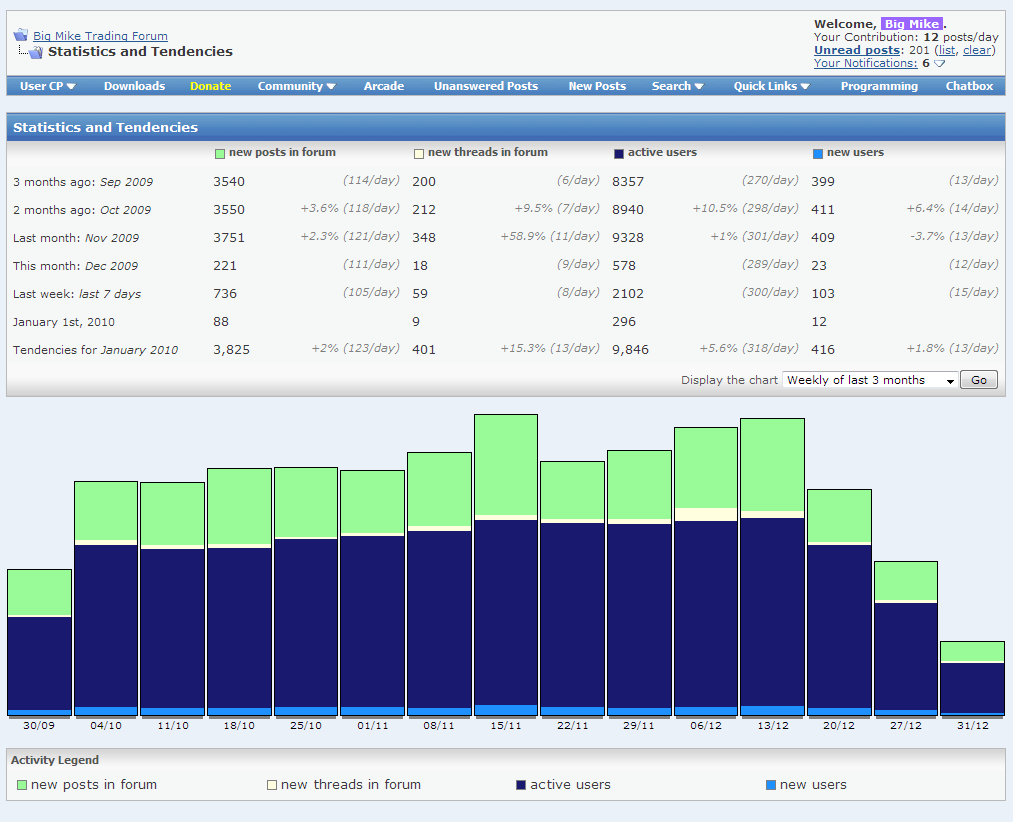Click the light blue new users swatch in Activity Legend
This screenshot has width=1013, height=822.
coord(771,785)
